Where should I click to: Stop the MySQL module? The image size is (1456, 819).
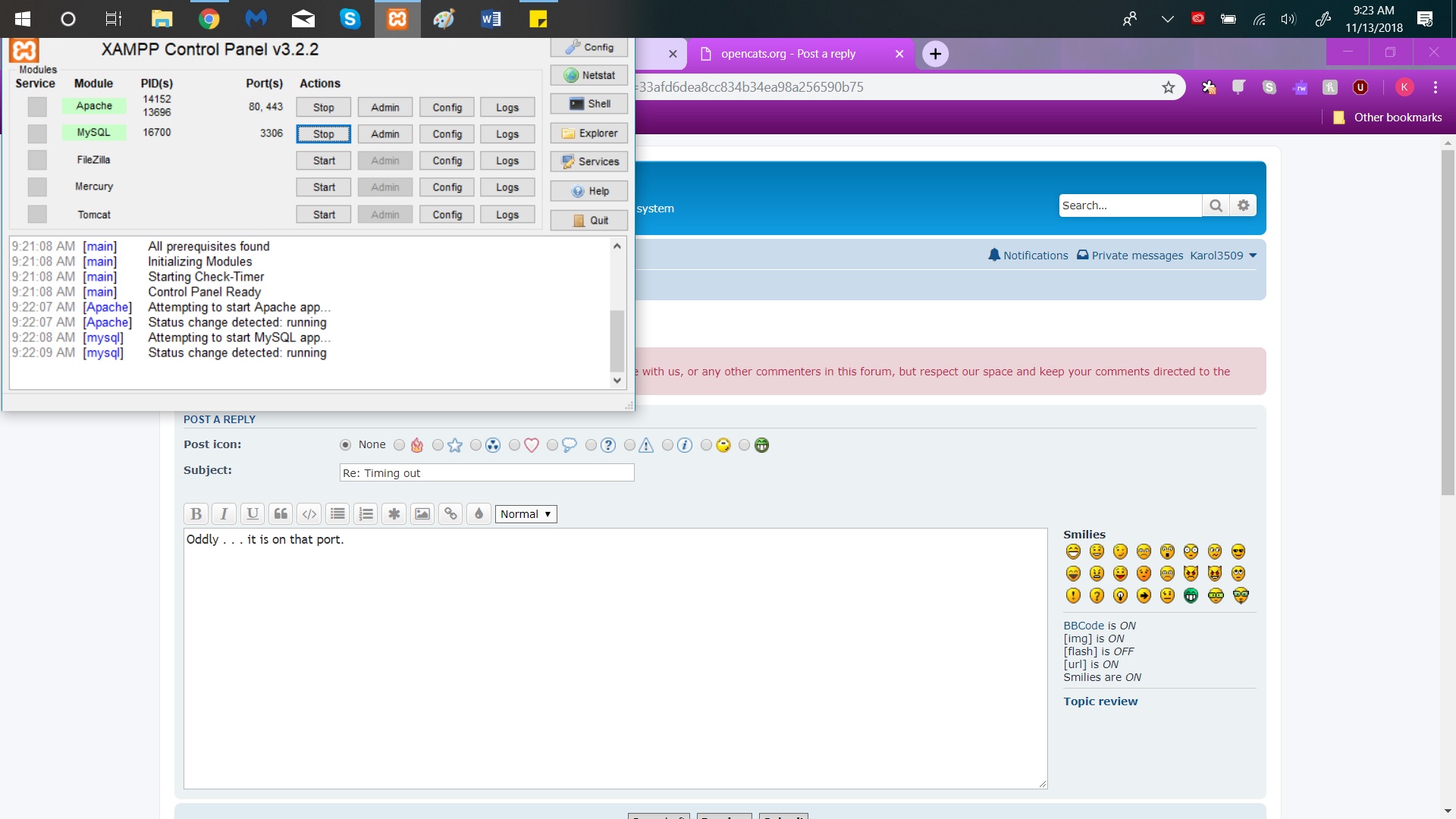324,134
